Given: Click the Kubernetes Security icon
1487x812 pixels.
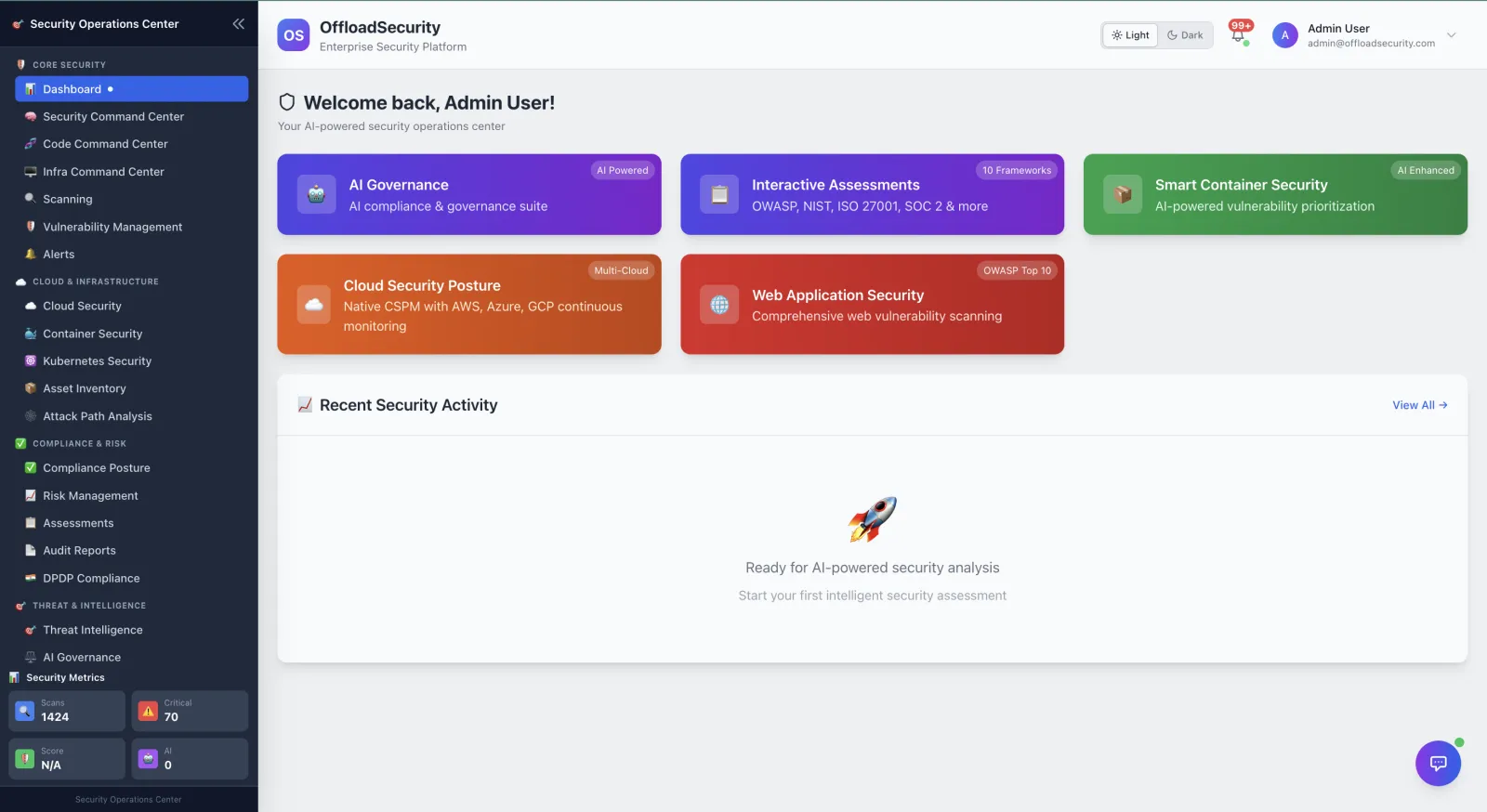Looking at the screenshot, I should (x=31, y=361).
